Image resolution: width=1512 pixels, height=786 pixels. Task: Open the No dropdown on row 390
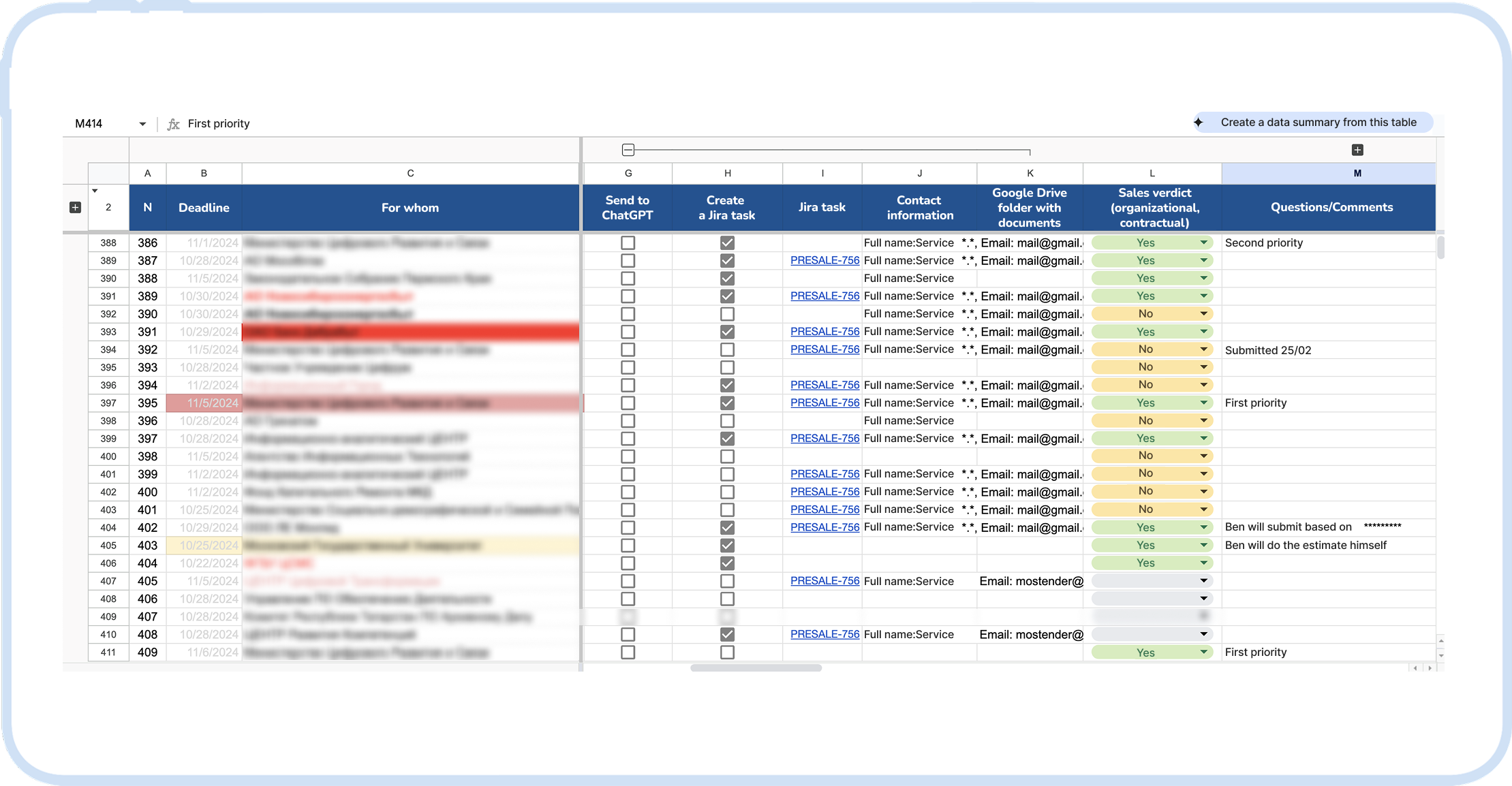pyautogui.click(x=1203, y=313)
